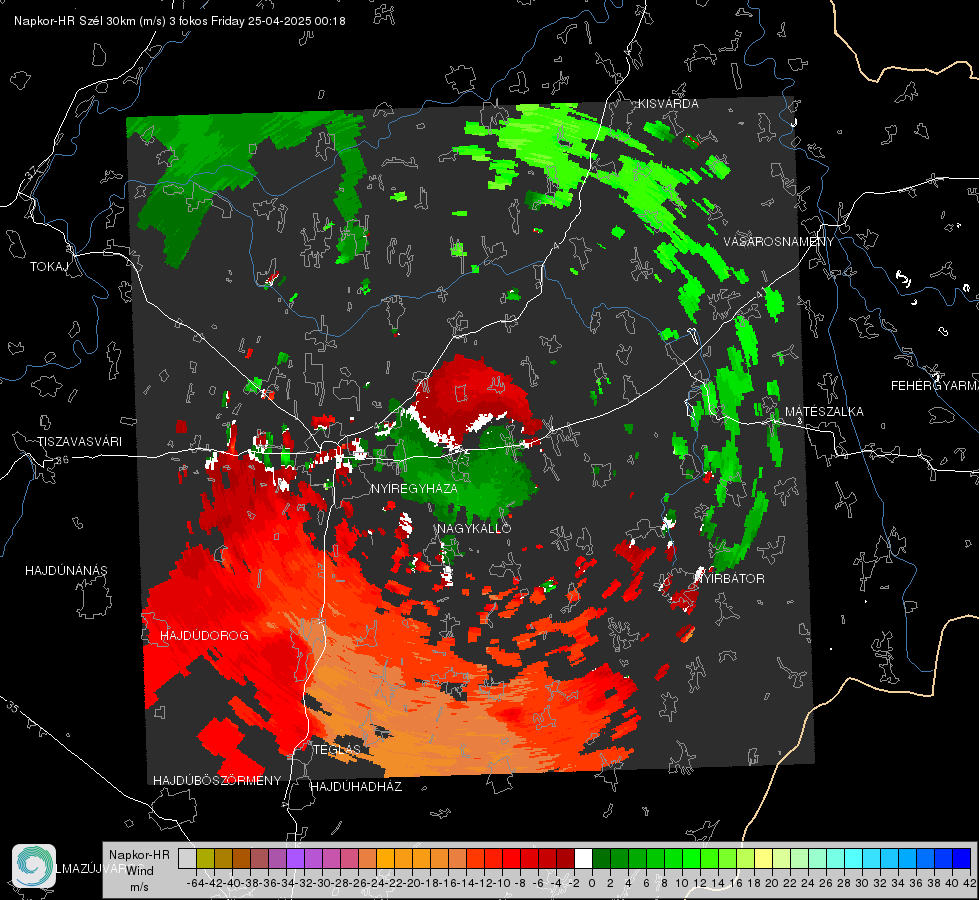979x900 pixels.
Task: Pick the yellow swatch between 18 and 20
Action: point(763,858)
